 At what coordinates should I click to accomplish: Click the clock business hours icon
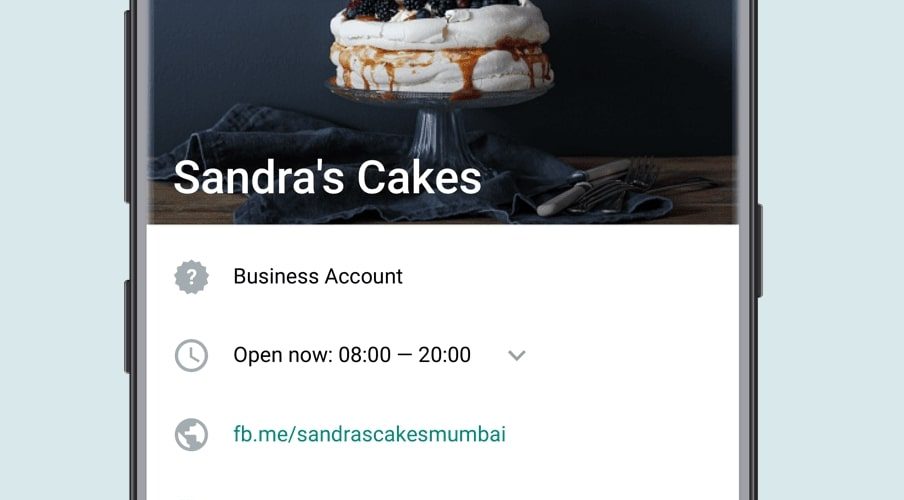[191, 355]
